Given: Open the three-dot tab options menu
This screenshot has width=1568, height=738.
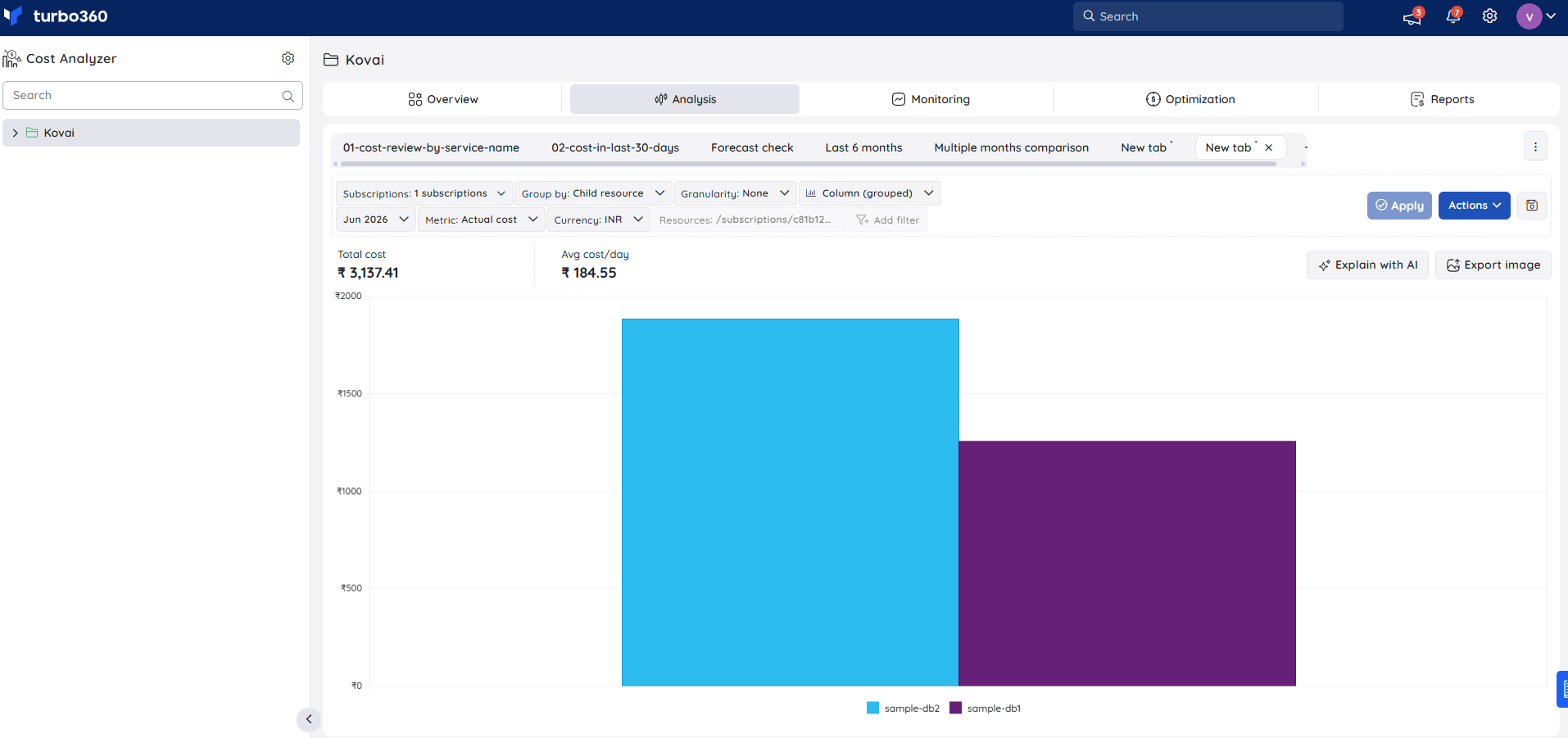Looking at the screenshot, I should (x=1535, y=147).
